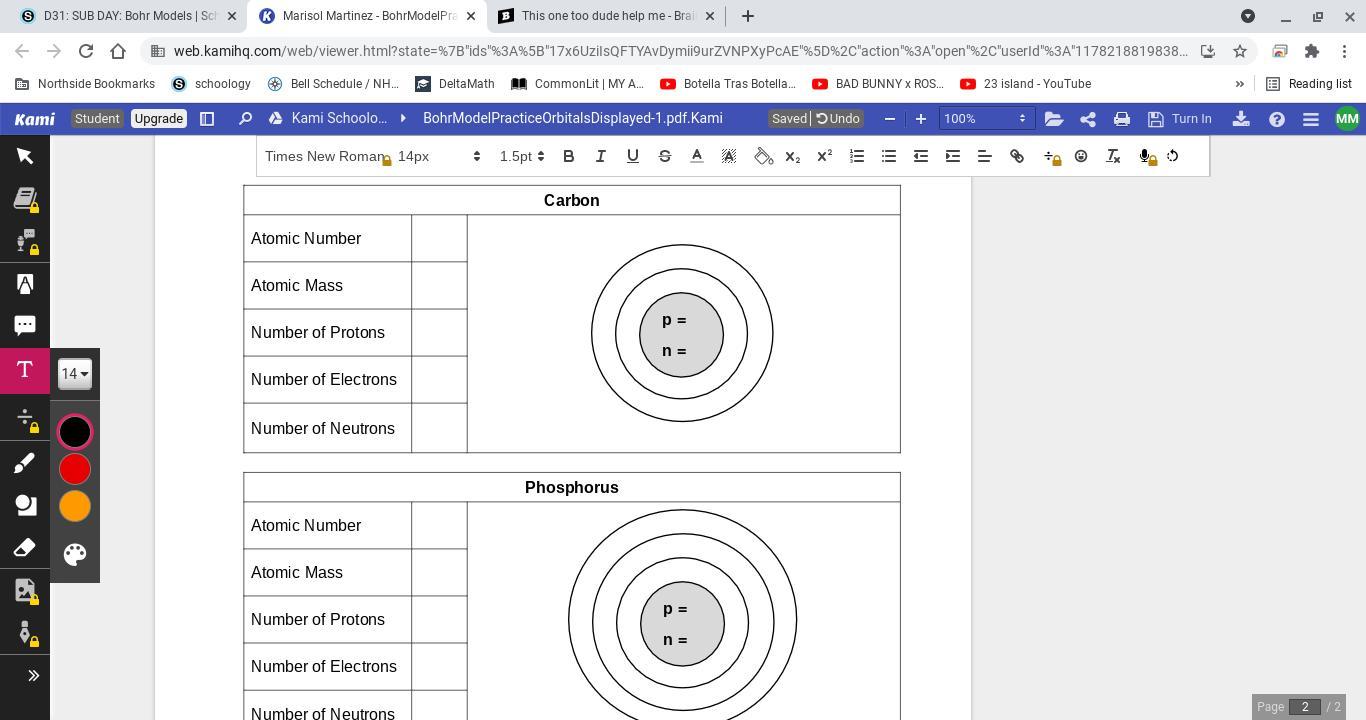Choose the black color swatch
This screenshot has width=1366, height=720.
click(75, 432)
